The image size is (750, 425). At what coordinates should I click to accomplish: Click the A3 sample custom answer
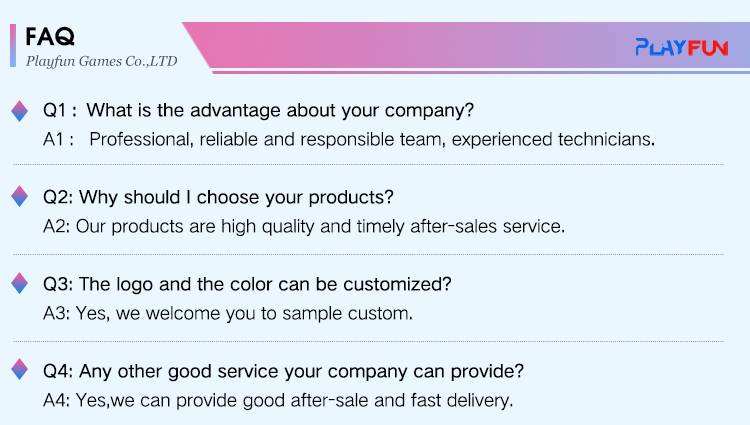click(x=227, y=313)
